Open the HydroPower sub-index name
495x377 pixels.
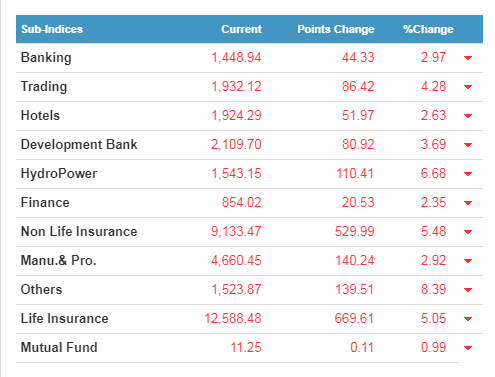pos(59,174)
